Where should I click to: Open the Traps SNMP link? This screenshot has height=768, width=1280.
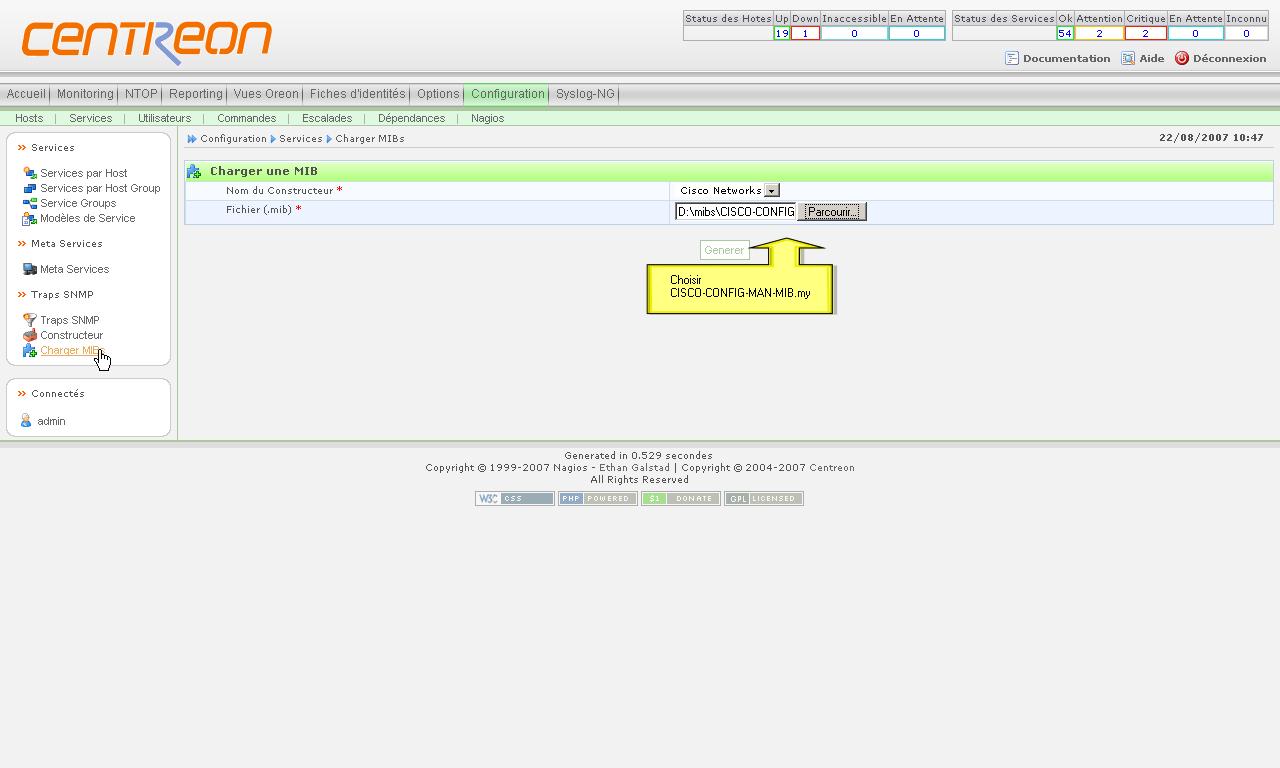click(70, 320)
